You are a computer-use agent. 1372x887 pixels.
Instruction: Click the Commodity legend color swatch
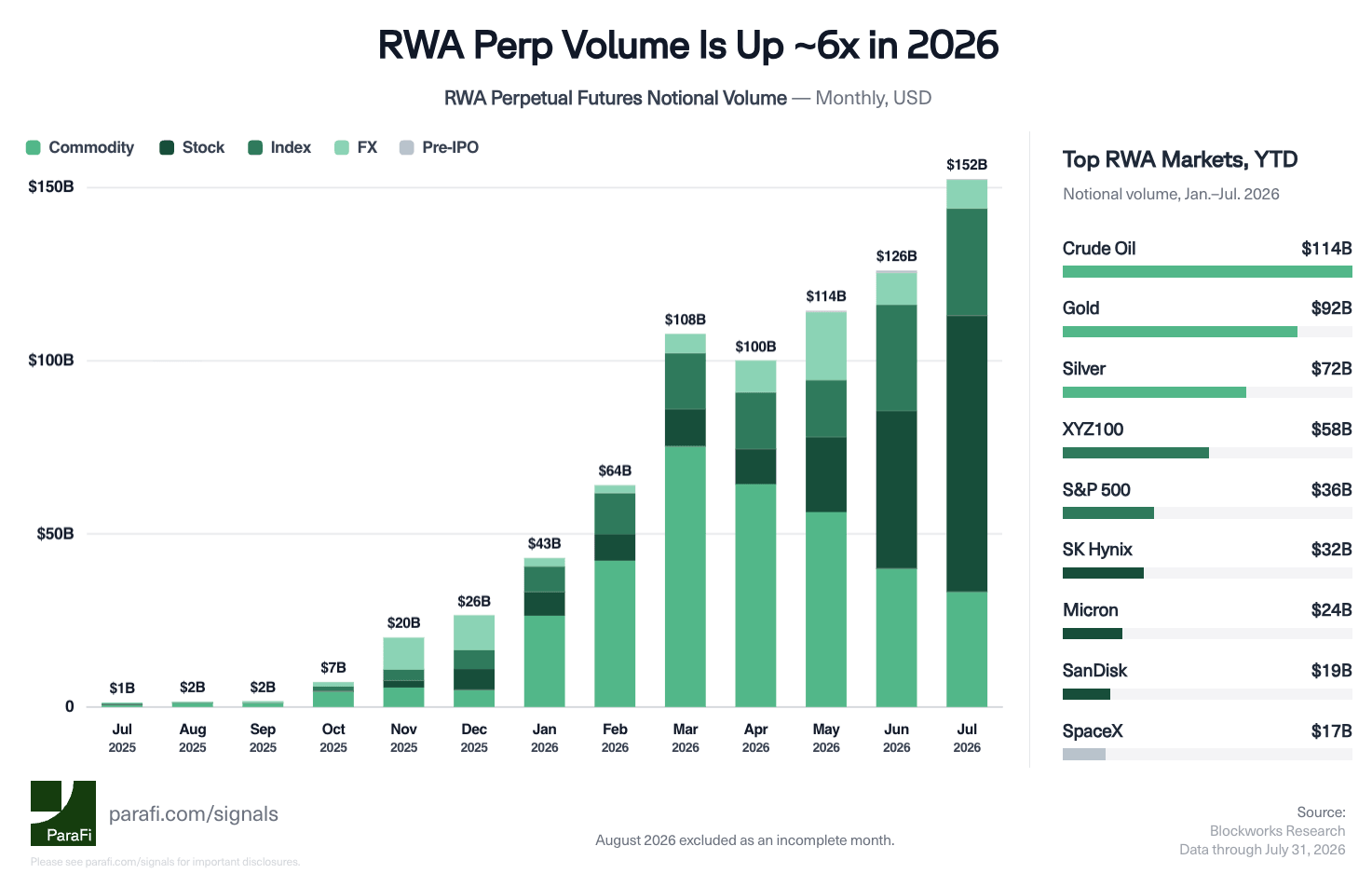34,147
